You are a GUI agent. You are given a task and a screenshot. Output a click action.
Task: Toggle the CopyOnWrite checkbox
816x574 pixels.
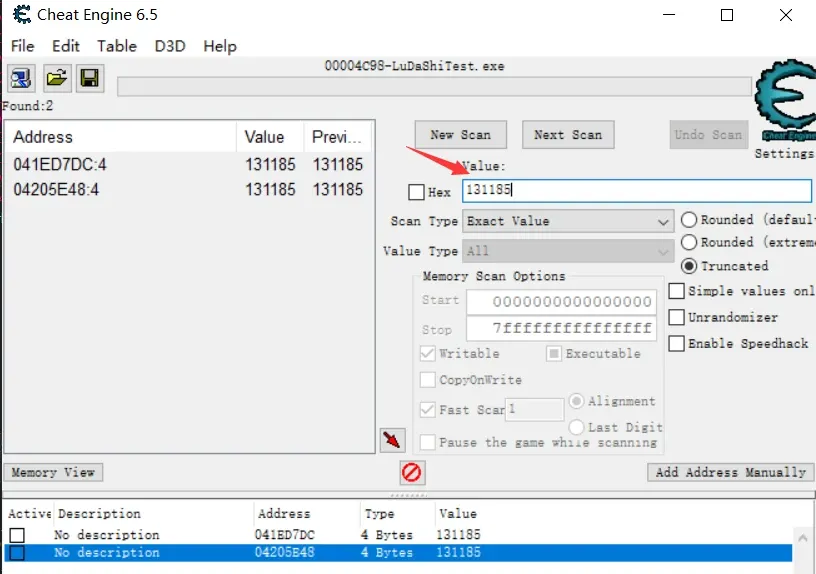427,379
